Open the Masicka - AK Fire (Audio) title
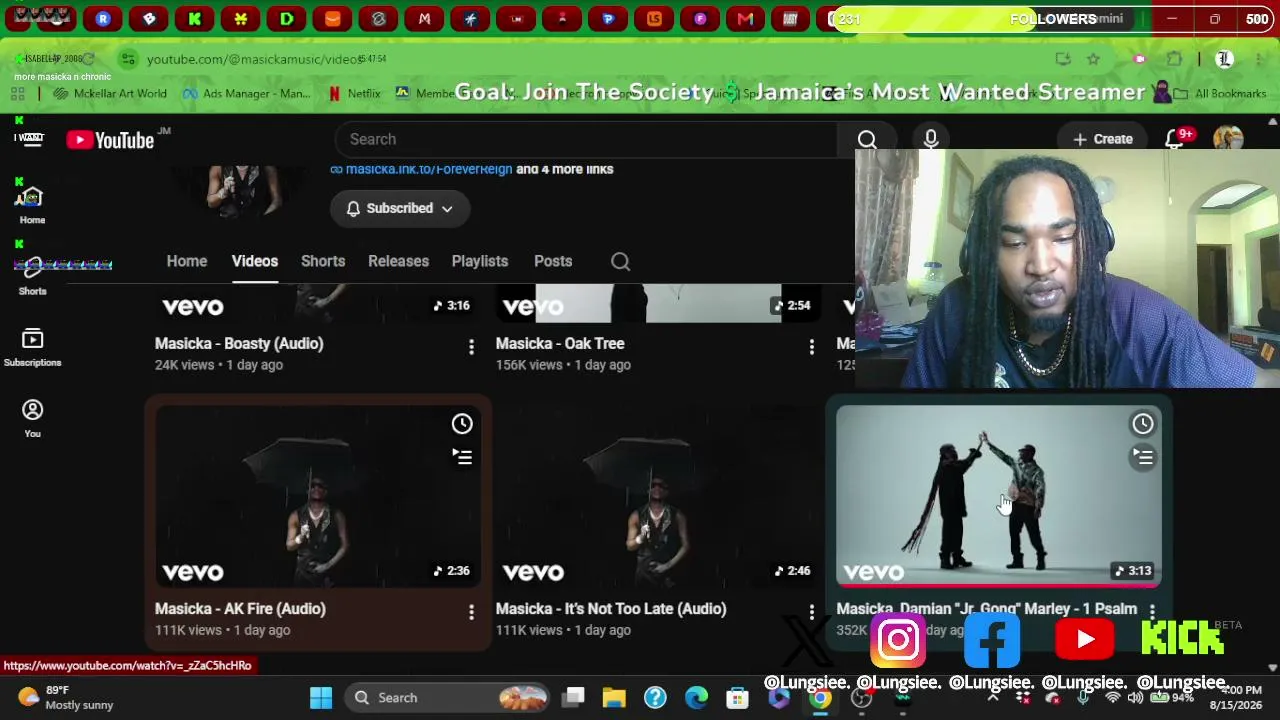 click(x=240, y=608)
